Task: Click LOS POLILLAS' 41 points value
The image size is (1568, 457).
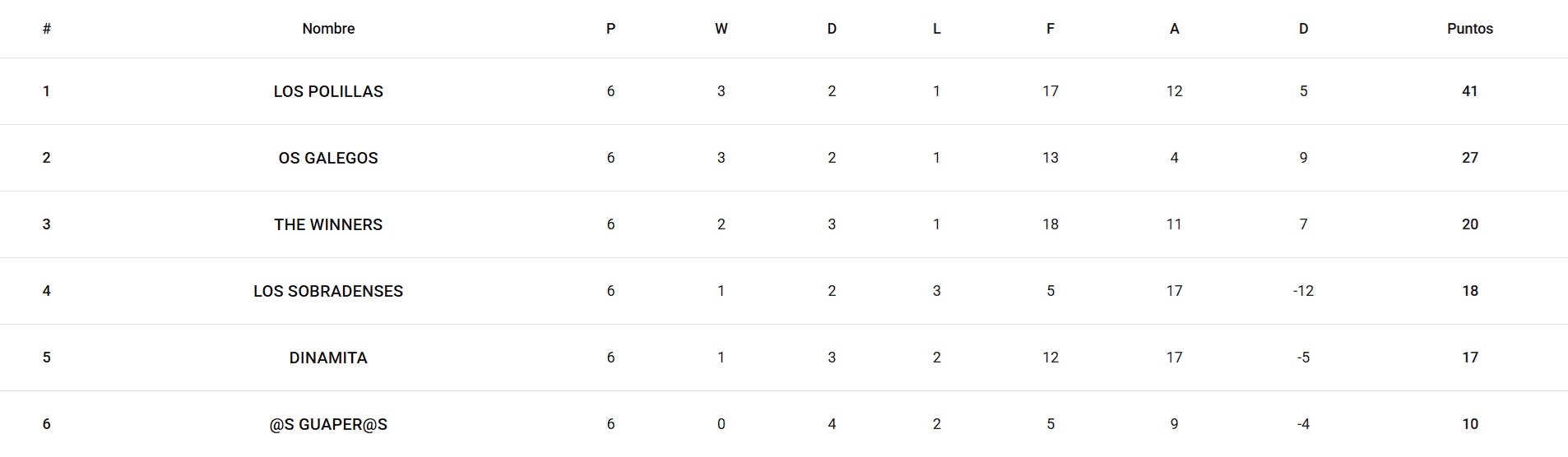Action: (1469, 91)
